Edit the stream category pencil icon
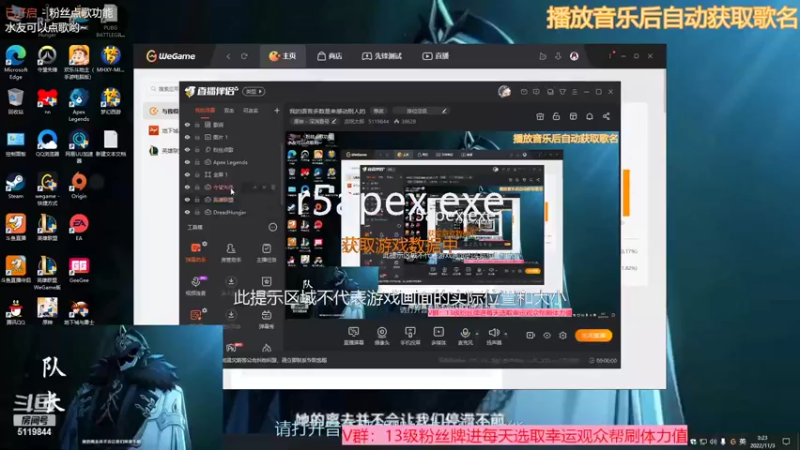The height and width of the screenshot is (450, 800). pos(334,121)
